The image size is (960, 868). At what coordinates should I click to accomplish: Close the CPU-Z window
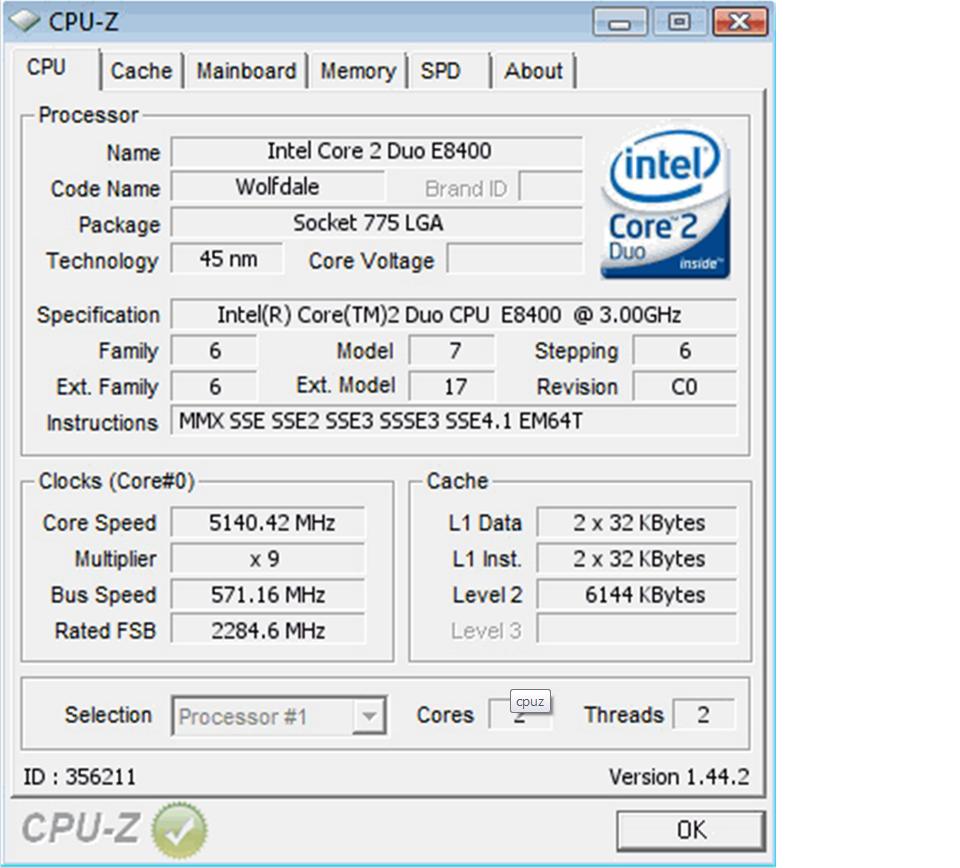tap(740, 23)
